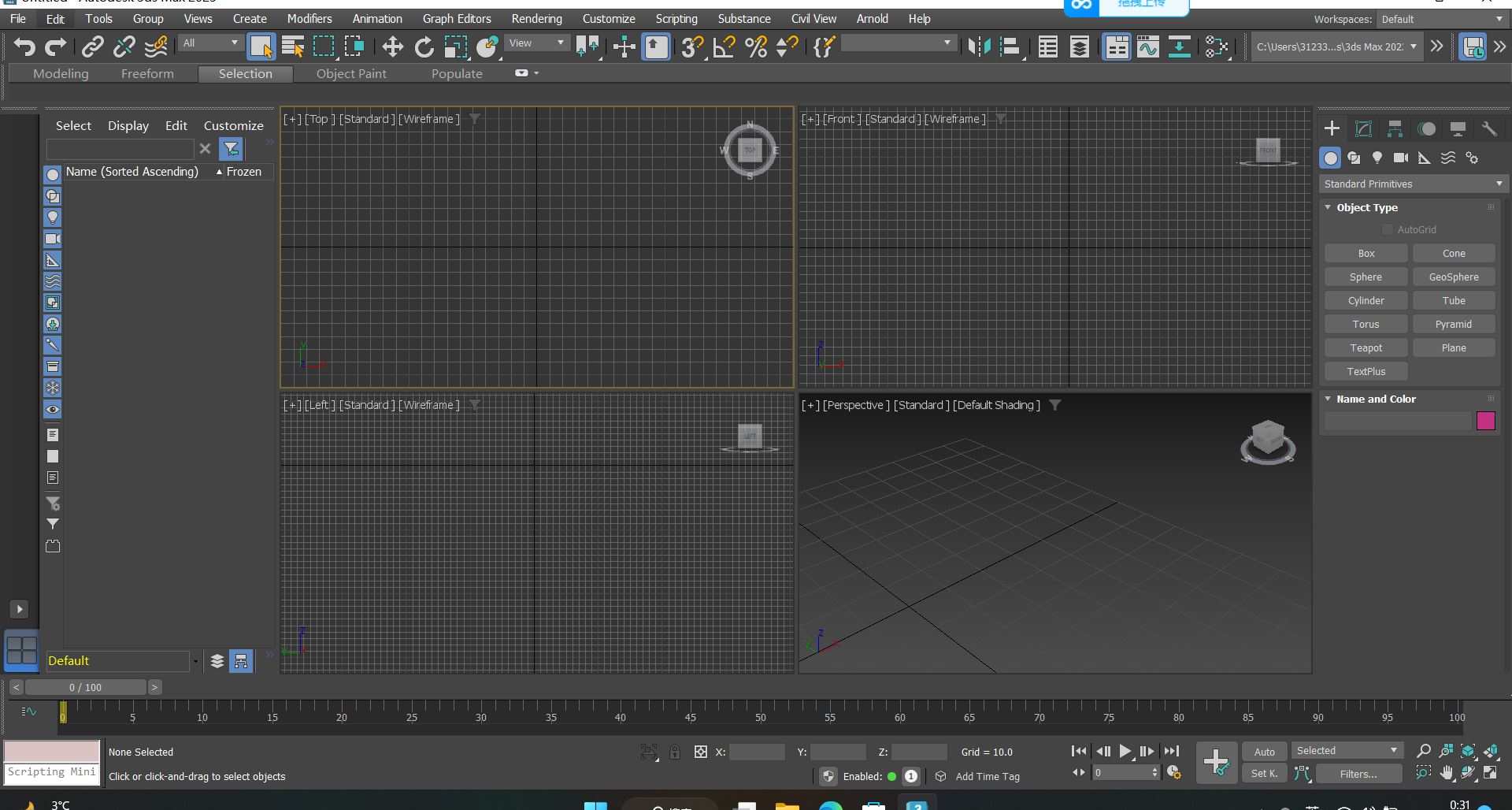Switch to the Modeling ribbon tab
1512x810 pixels.
[61, 73]
